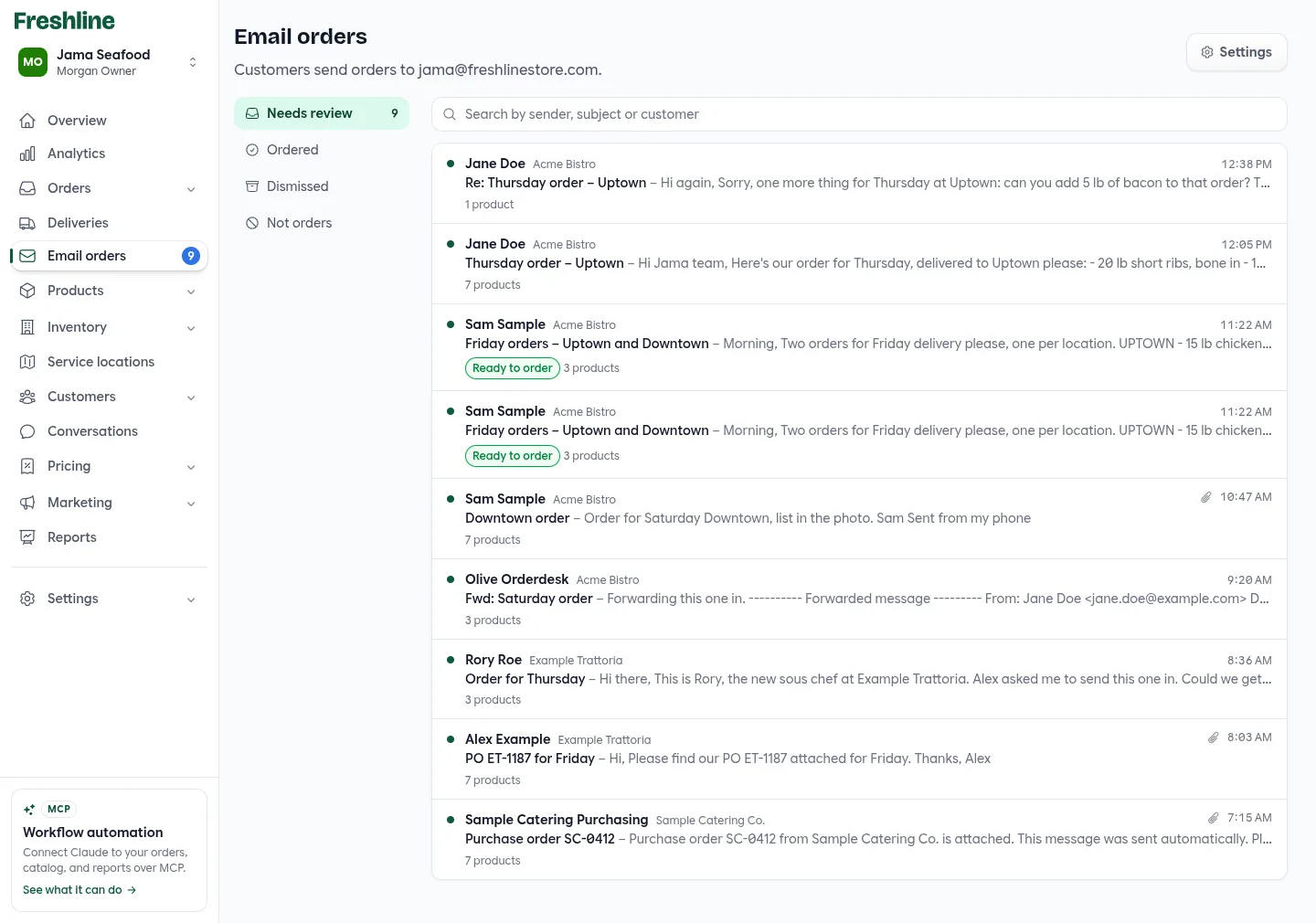Click the paperclip on Purchase order SC-0412
1316x923 pixels.
(x=1214, y=818)
